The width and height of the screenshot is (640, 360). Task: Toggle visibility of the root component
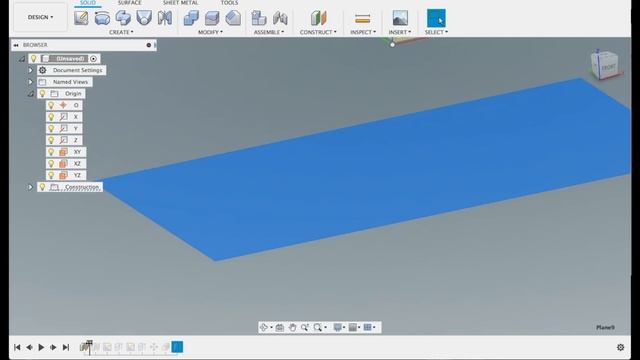(34, 58)
